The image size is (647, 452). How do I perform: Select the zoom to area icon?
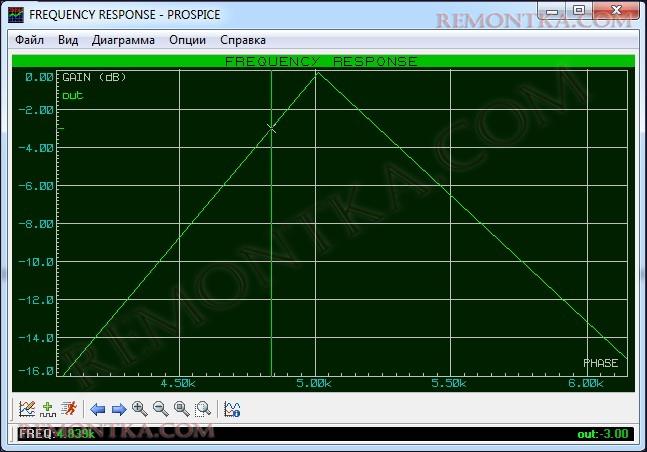[202, 408]
